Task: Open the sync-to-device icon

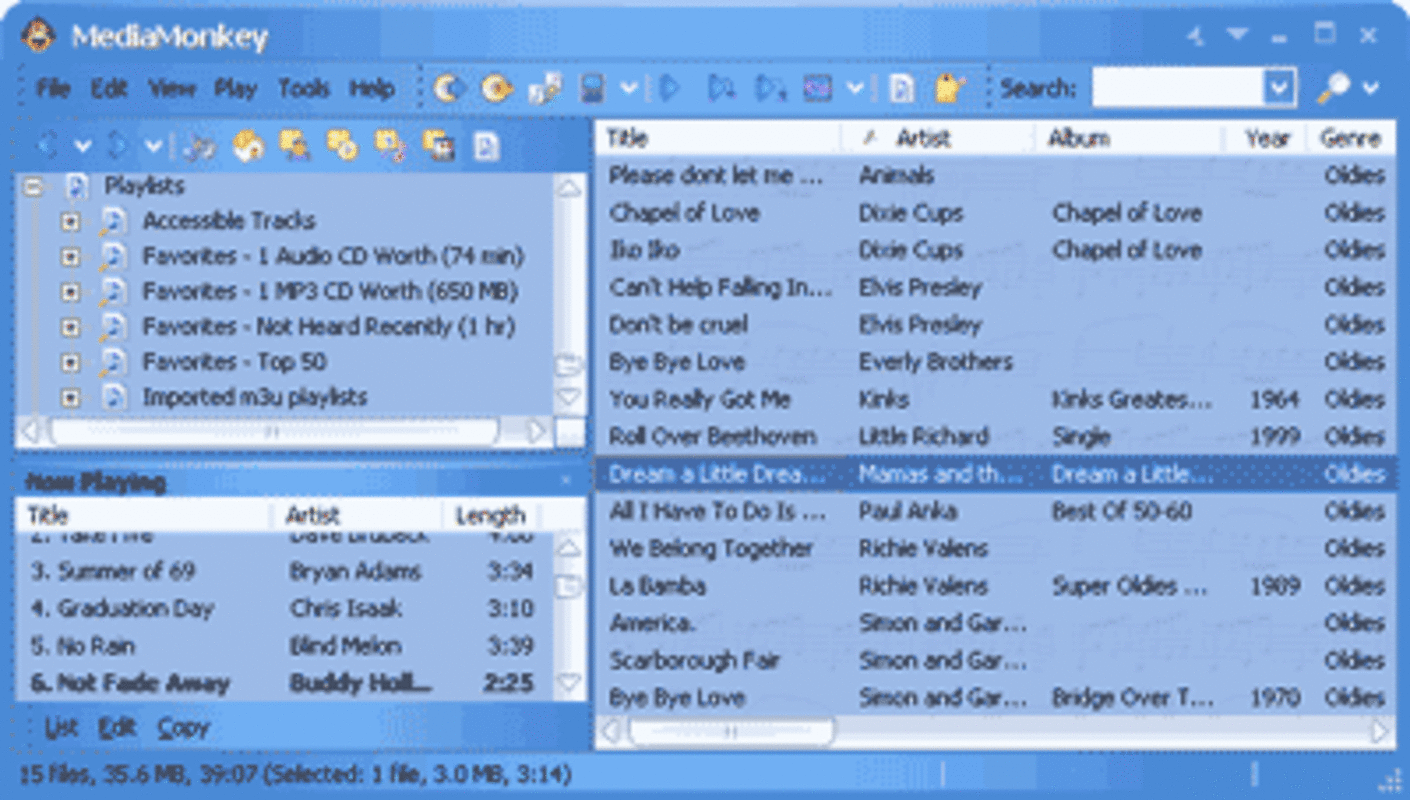Action: click(x=590, y=88)
